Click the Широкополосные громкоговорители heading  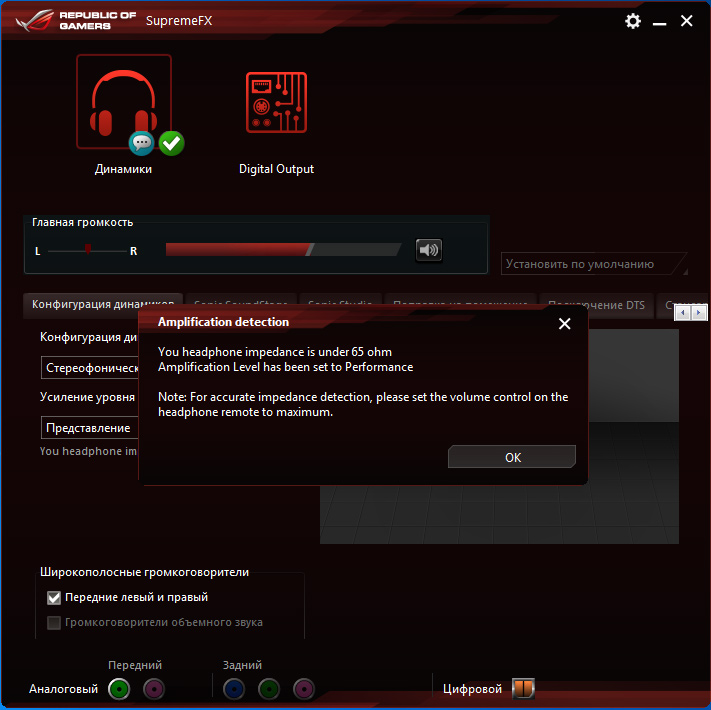point(145,572)
